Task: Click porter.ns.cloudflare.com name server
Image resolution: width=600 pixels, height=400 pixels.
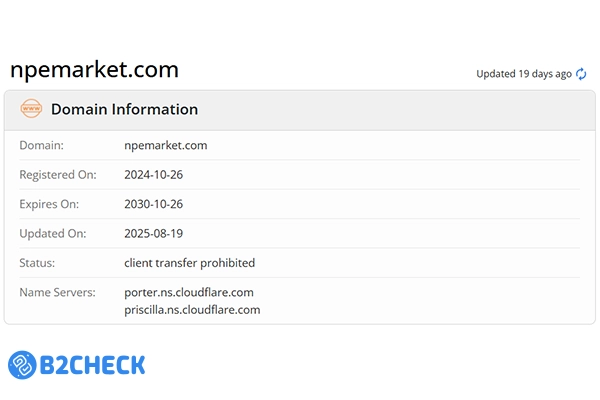Action: tap(188, 292)
